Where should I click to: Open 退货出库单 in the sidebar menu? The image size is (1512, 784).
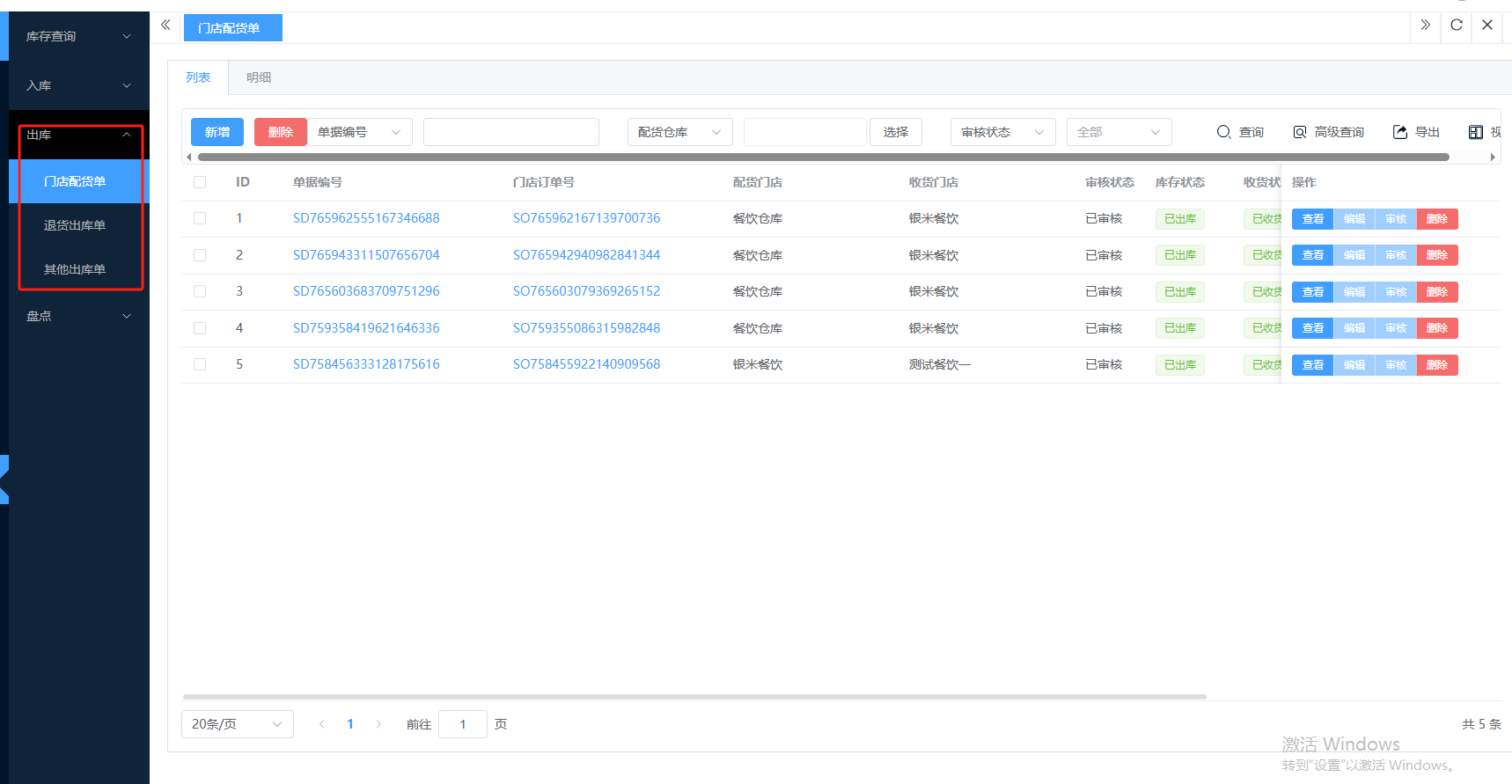coord(75,225)
